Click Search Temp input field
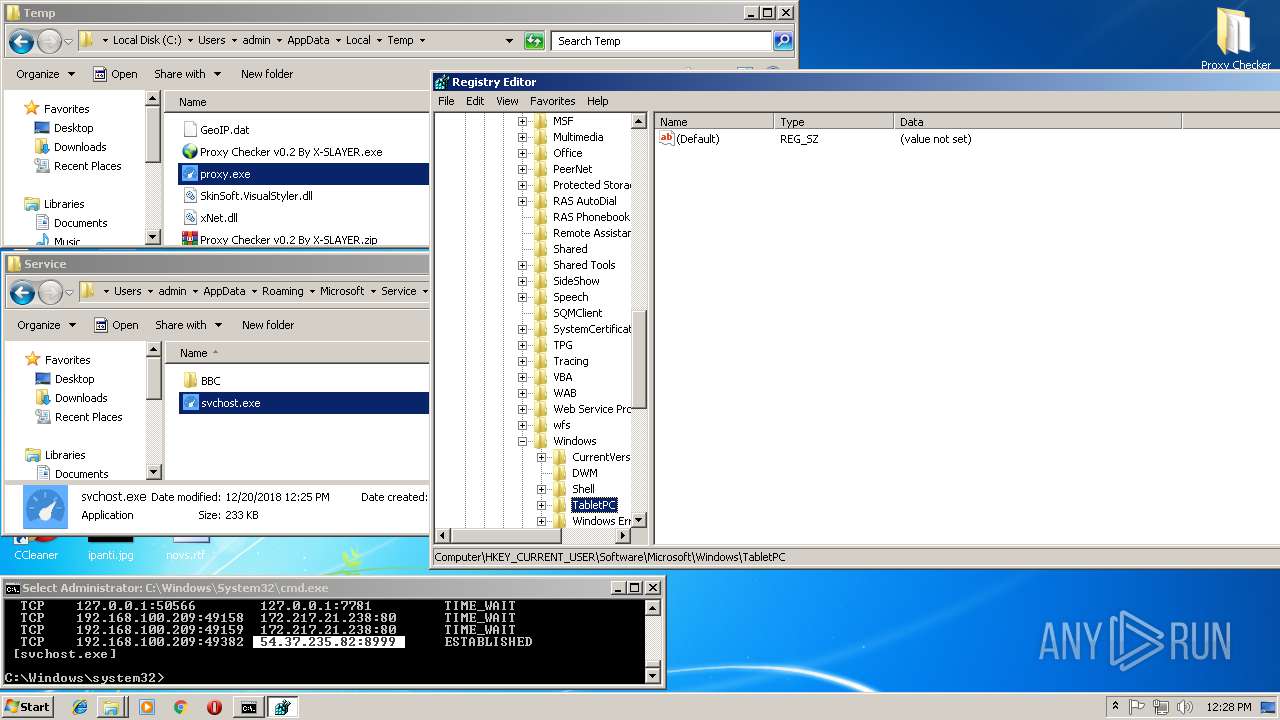Screen dimensions: 1280x720 click(661, 41)
